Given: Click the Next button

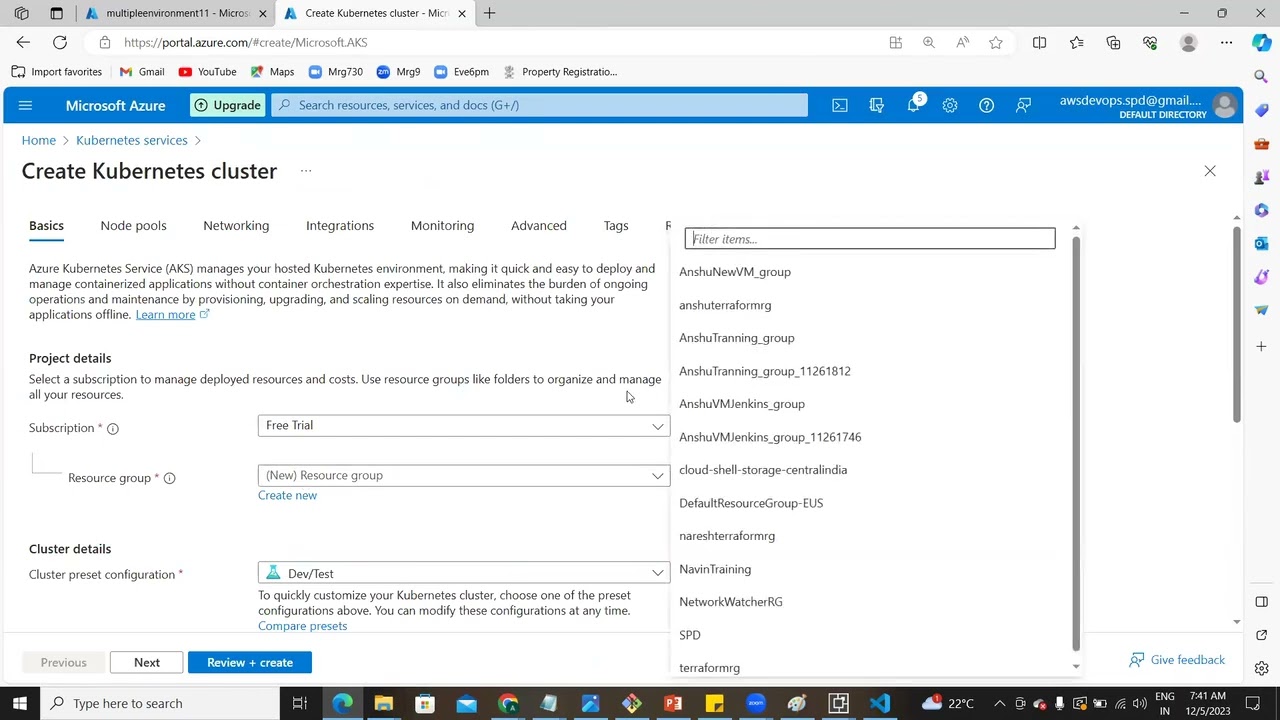Looking at the screenshot, I should [x=147, y=662].
